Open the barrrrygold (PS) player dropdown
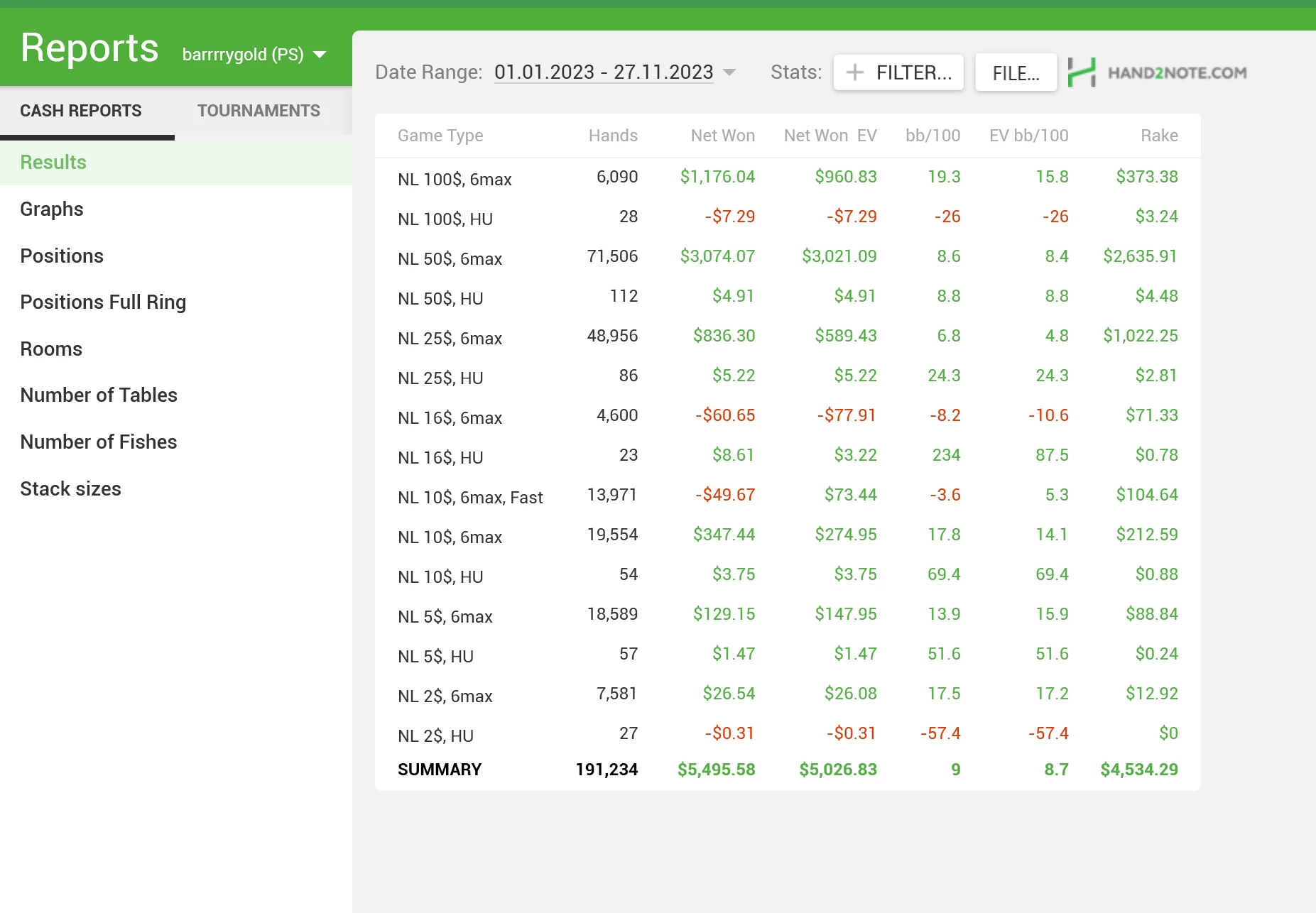 pyautogui.click(x=254, y=55)
